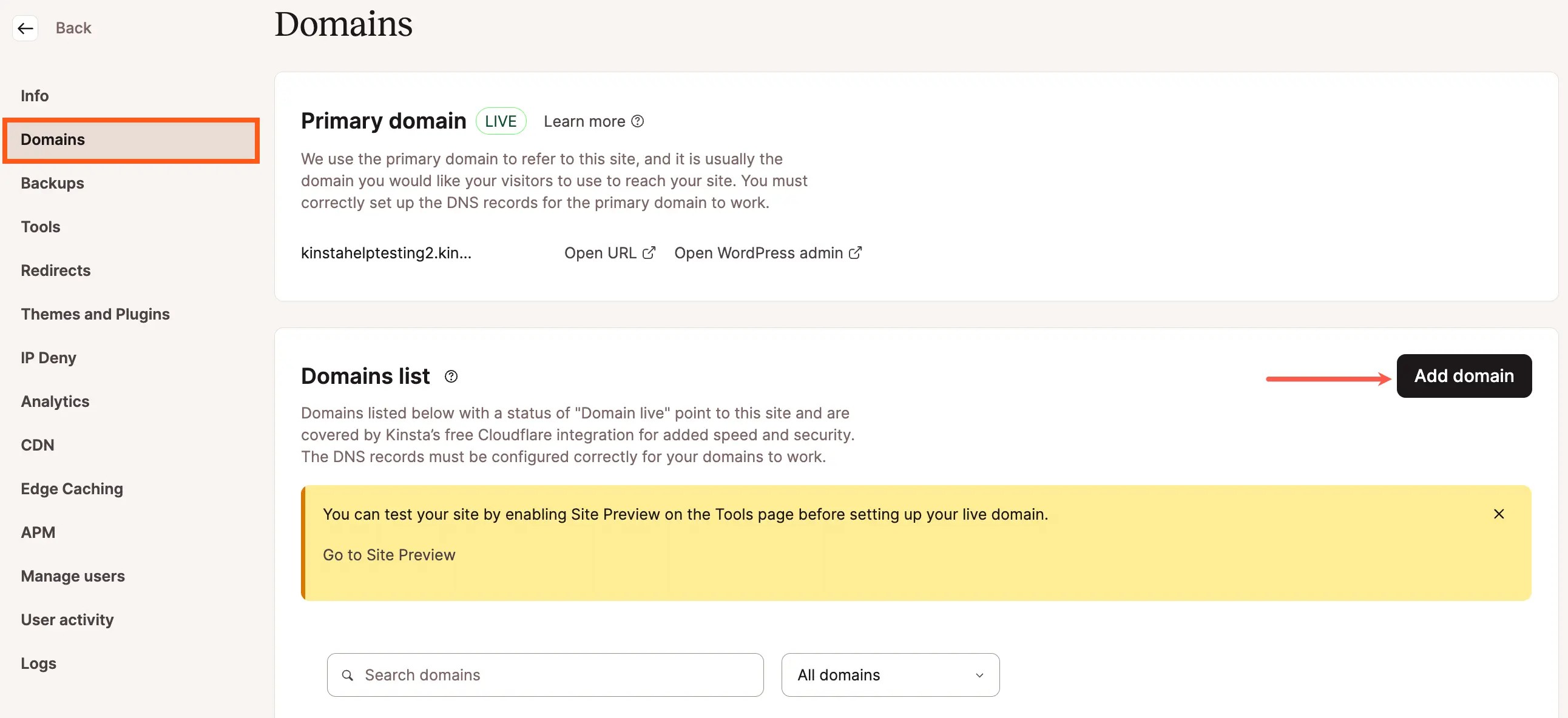Select the Analytics sidebar item
Screen dimensions: 1568x718
55,401
